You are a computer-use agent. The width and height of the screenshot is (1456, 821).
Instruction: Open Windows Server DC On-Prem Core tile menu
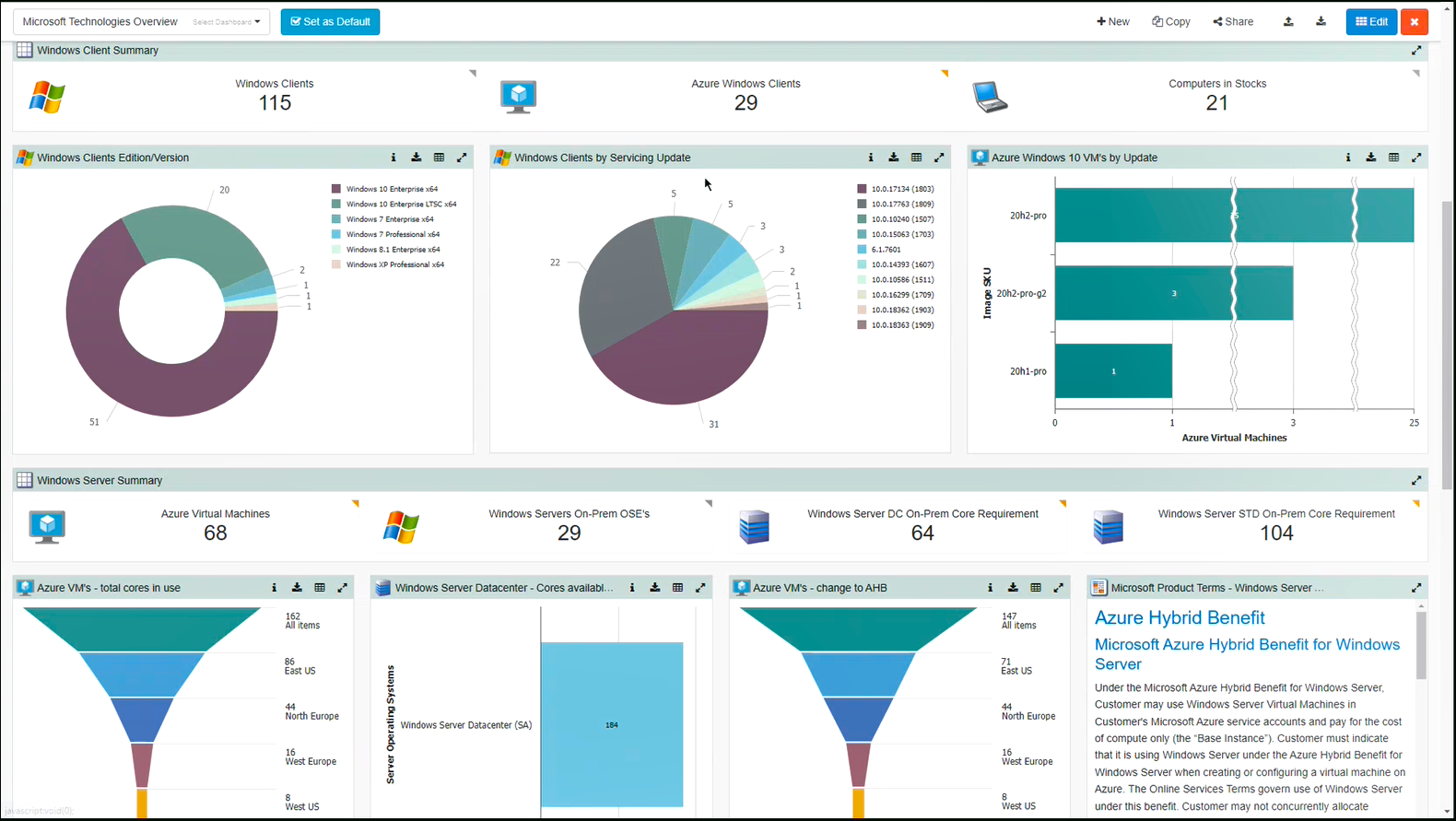pos(1063,504)
